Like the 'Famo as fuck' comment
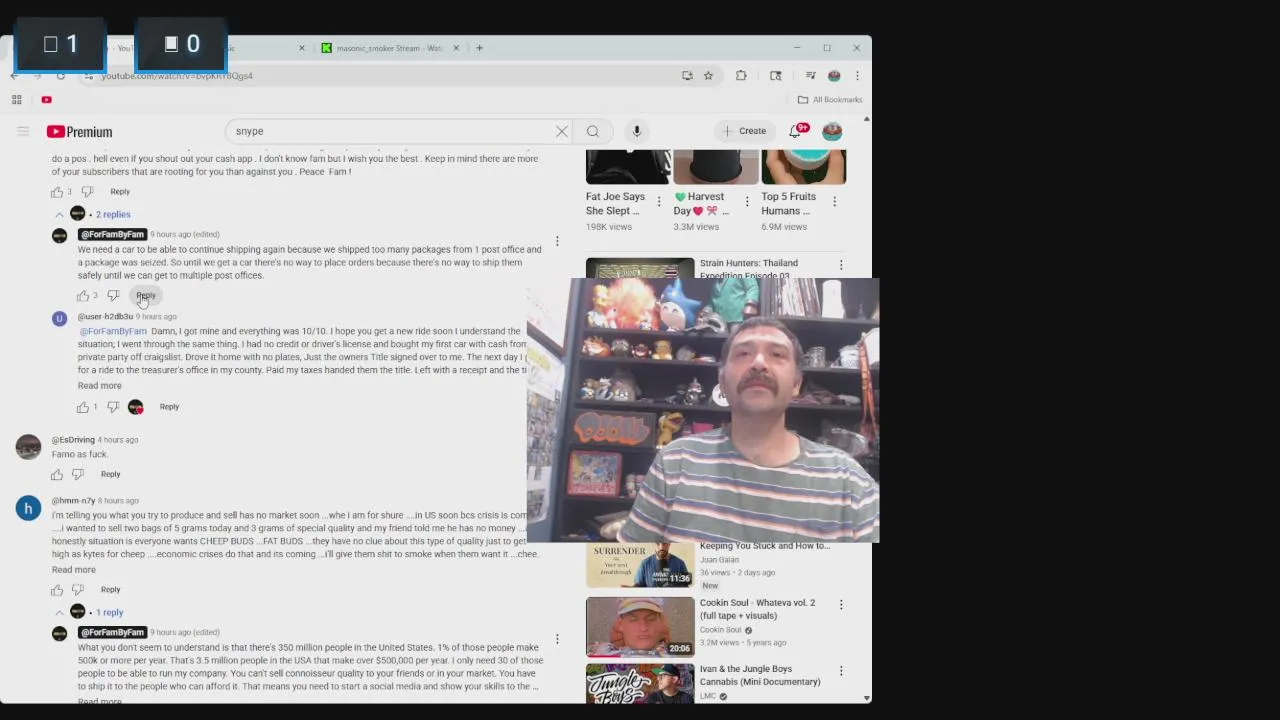This screenshot has width=1280, height=720. [57, 474]
